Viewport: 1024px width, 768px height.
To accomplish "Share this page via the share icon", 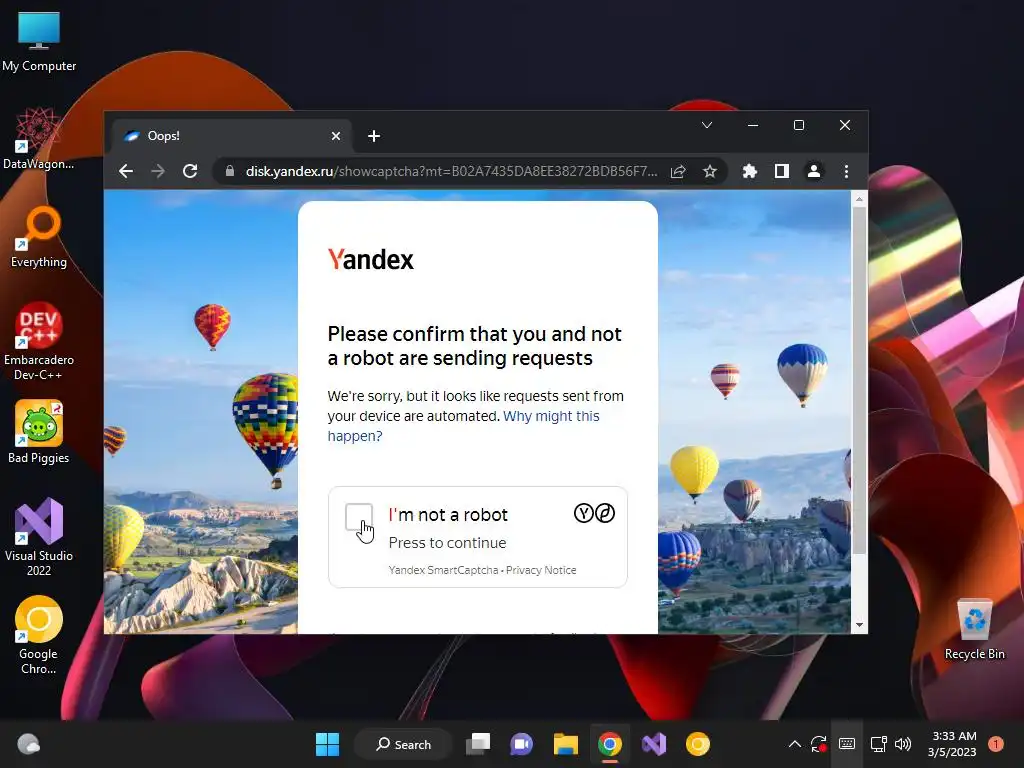I will click(678, 171).
